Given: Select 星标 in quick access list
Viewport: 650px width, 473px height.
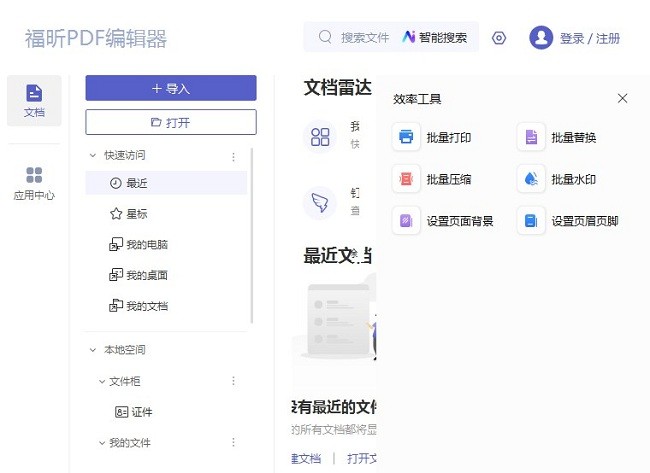Looking at the screenshot, I should point(137,214).
